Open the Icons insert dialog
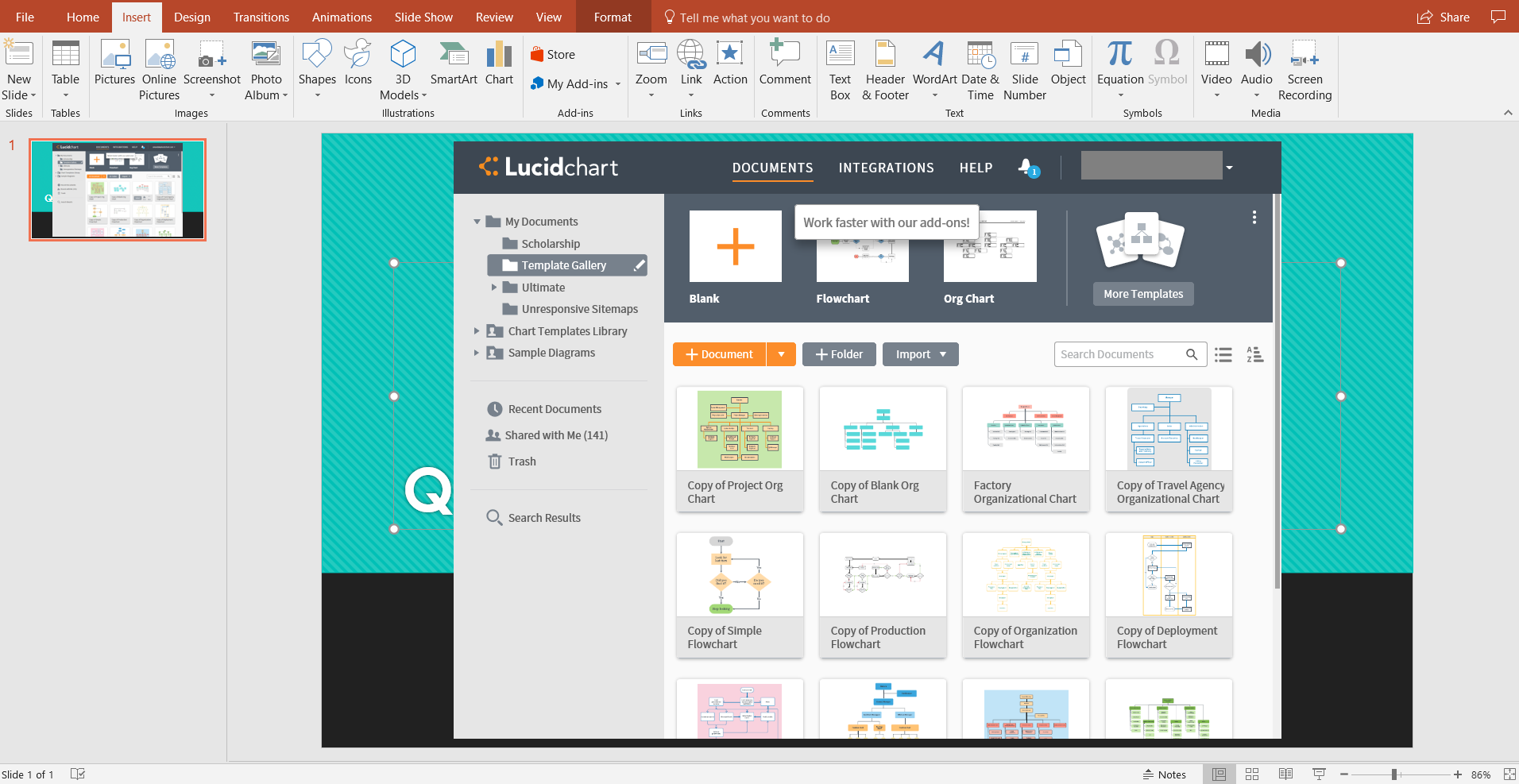 pos(358,64)
